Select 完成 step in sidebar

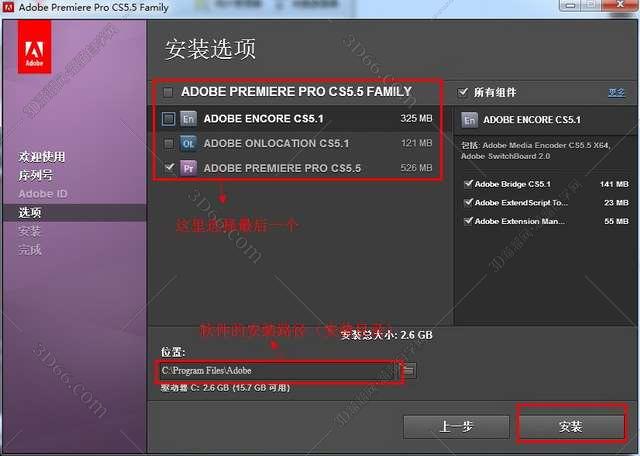tap(29, 249)
